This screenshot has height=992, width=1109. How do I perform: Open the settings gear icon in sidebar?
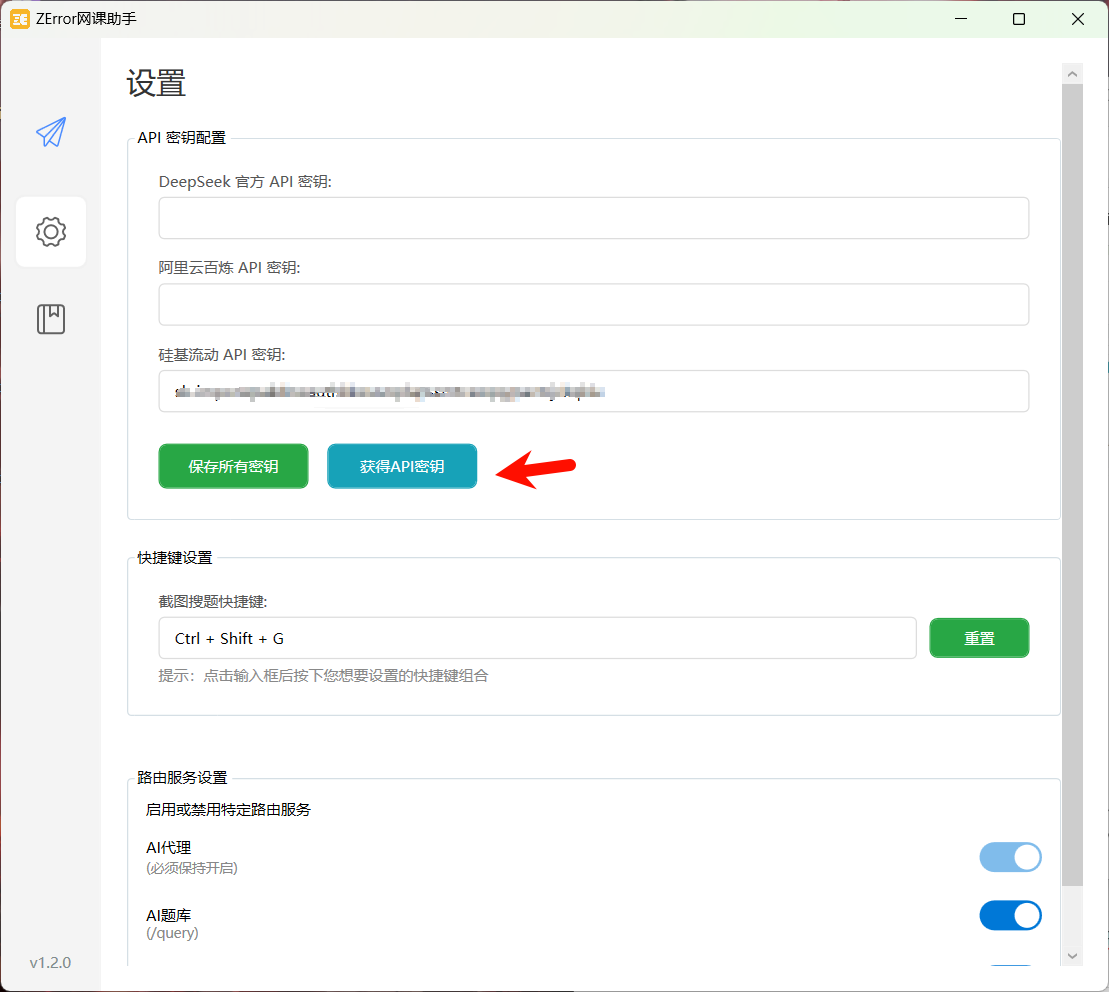click(x=50, y=231)
